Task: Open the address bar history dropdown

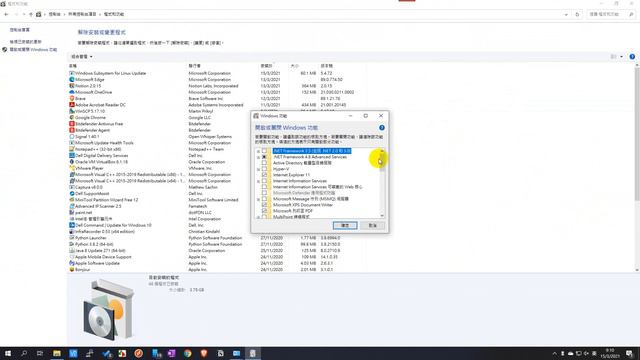Action: pos(566,14)
